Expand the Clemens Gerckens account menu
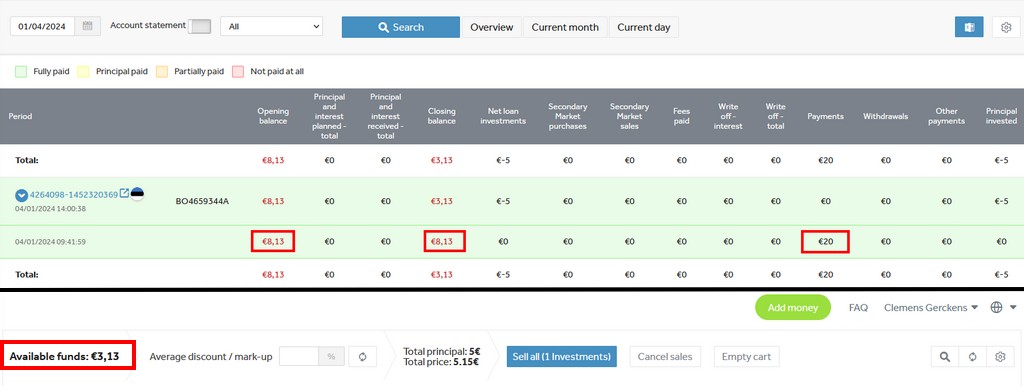The width and height of the screenshot is (1024, 387). tap(931, 307)
